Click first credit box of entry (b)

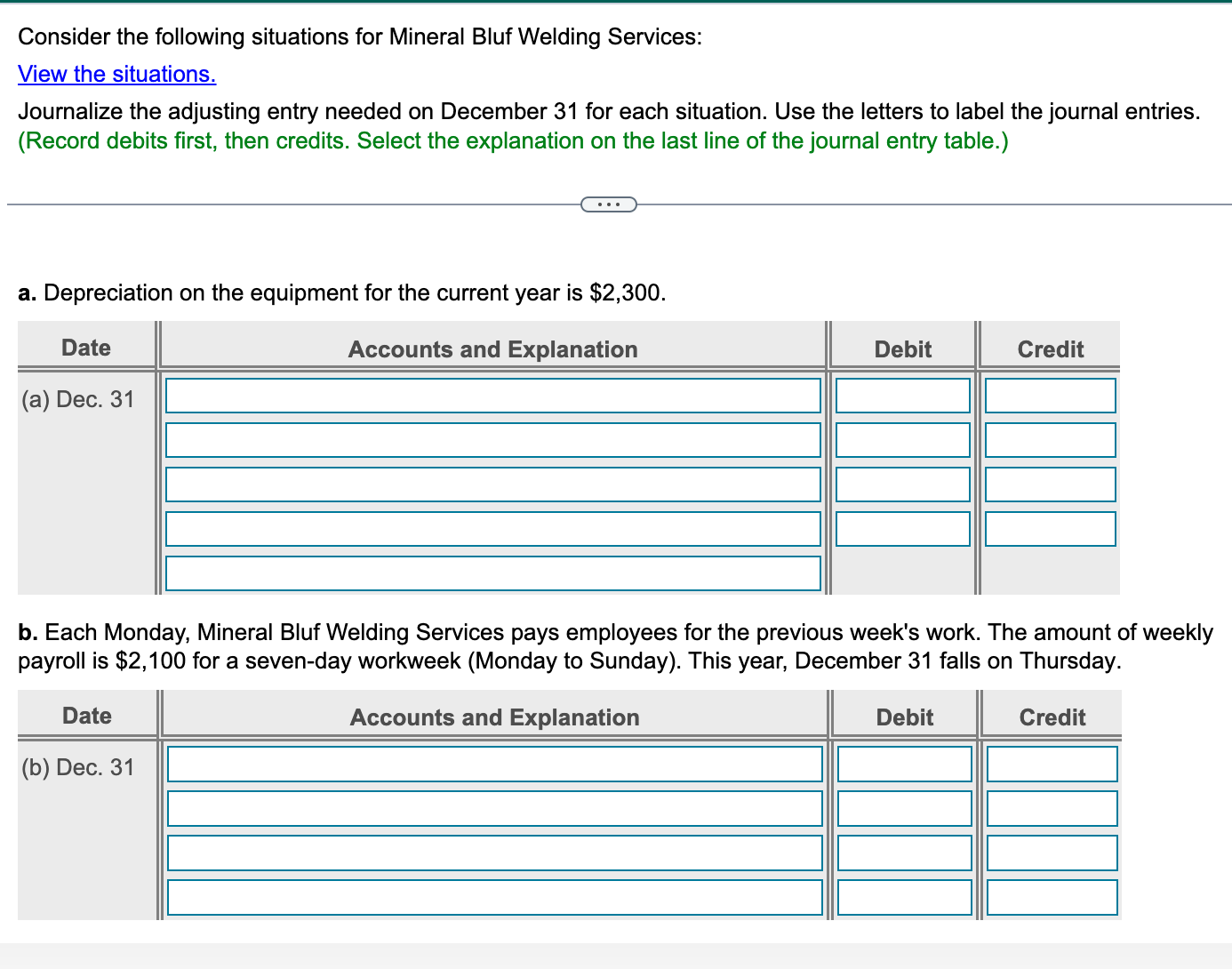[1052, 765]
